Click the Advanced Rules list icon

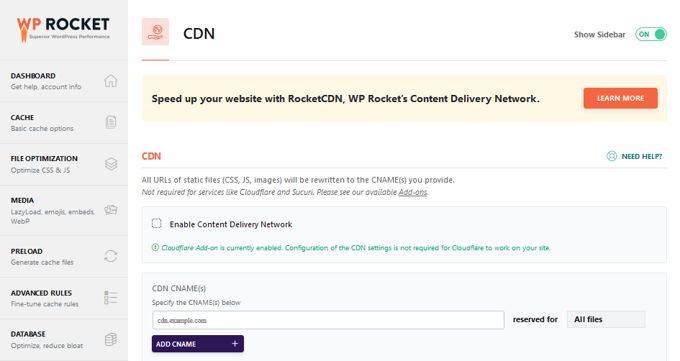coord(111,298)
